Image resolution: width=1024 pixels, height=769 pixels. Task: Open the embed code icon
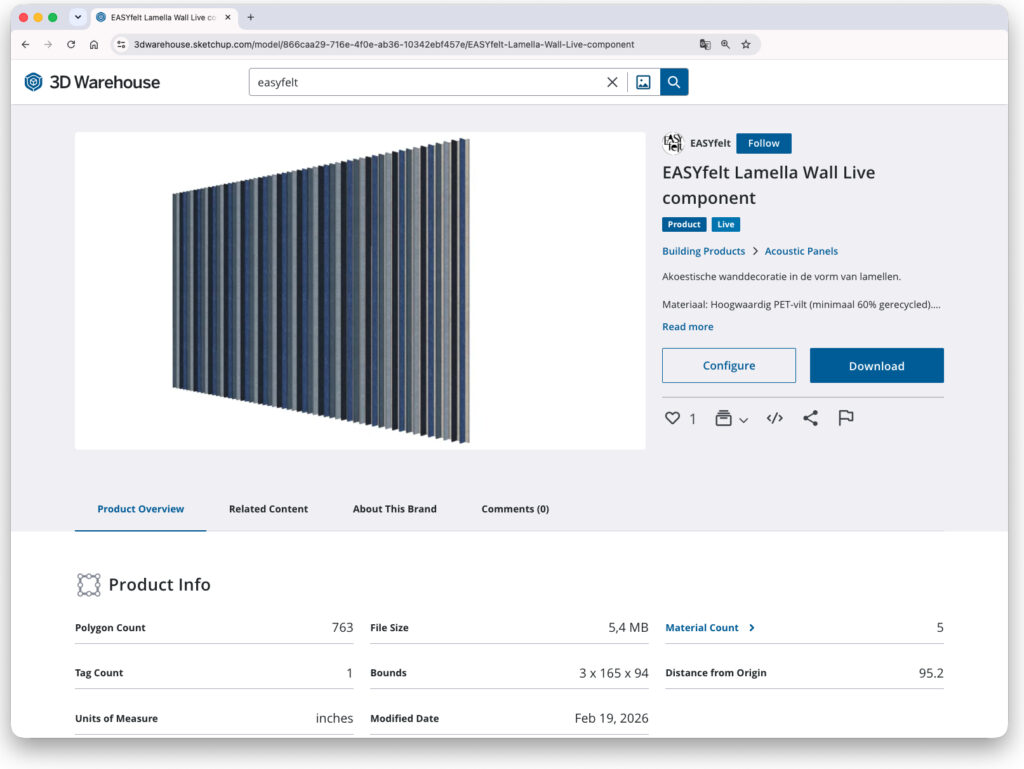click(x=775, y=418)
